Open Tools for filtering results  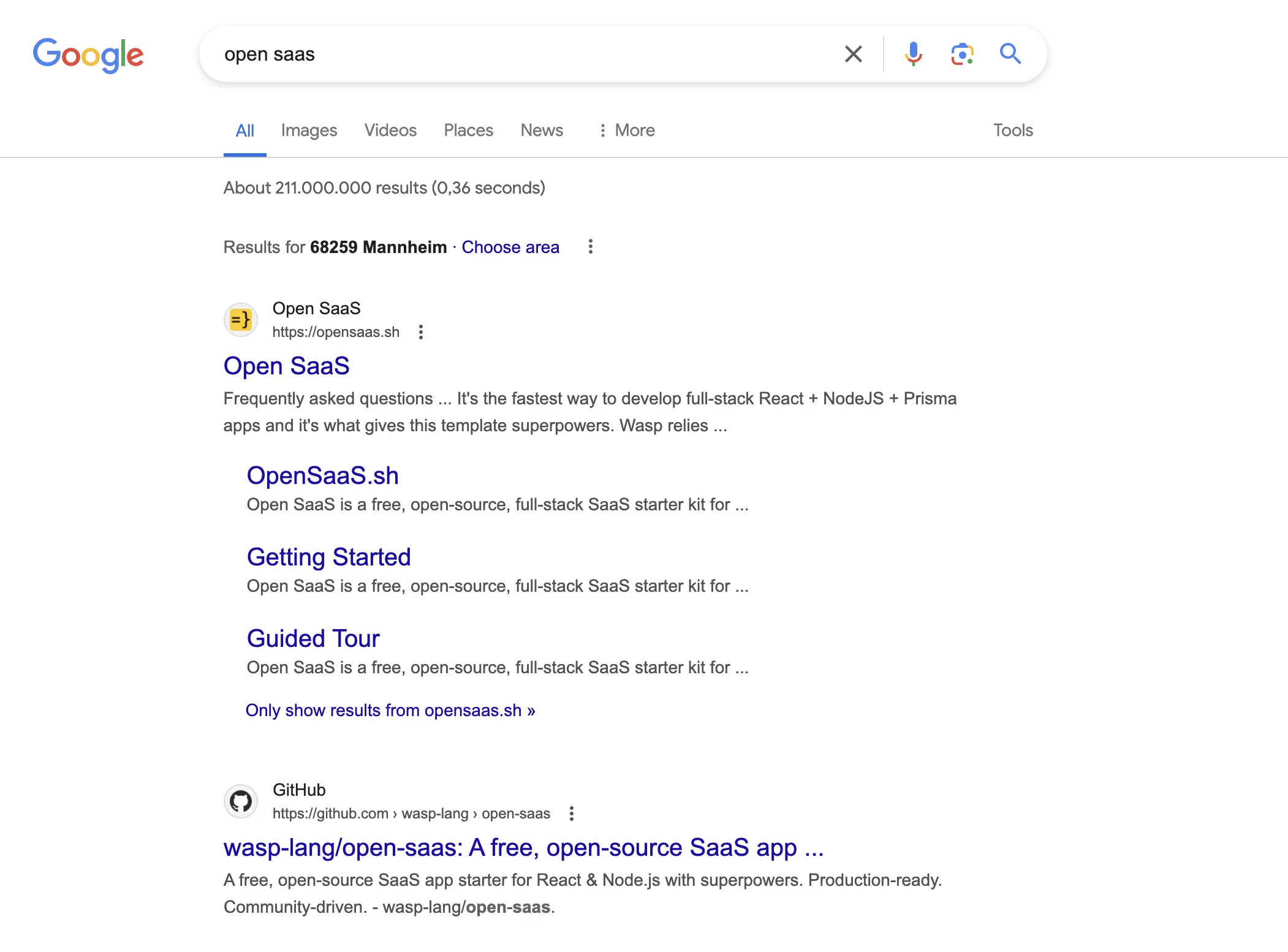(1012, 130)
